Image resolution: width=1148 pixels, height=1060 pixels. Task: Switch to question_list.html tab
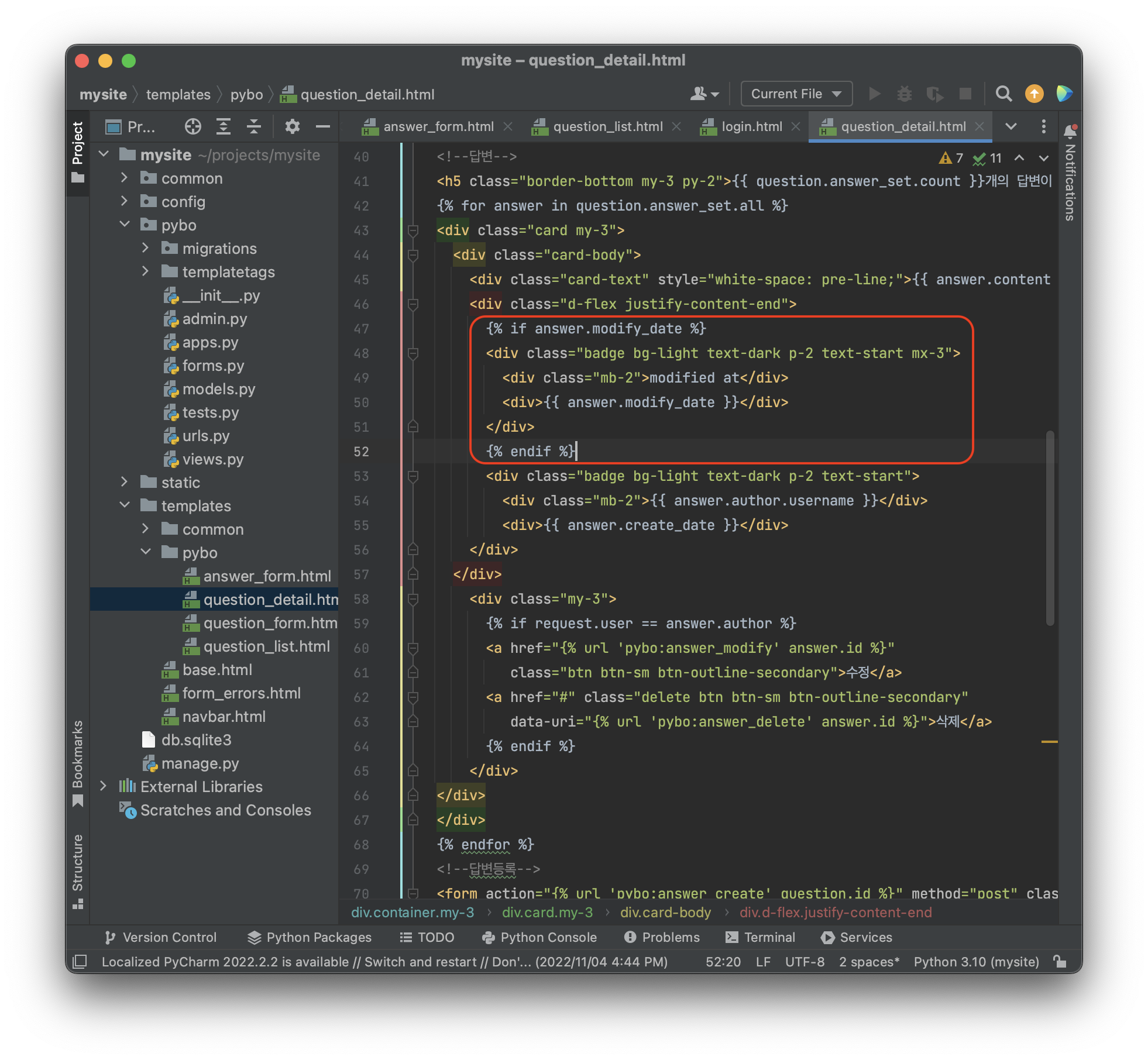607,126
